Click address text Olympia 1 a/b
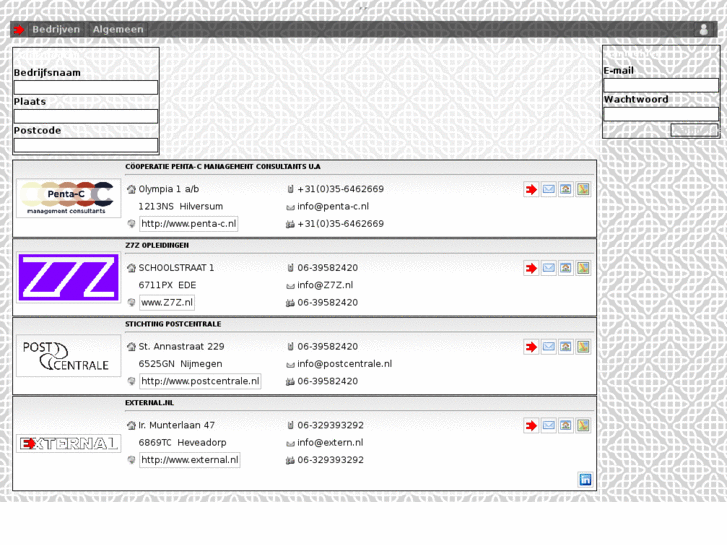727x545 pixels. pos(169,189)
